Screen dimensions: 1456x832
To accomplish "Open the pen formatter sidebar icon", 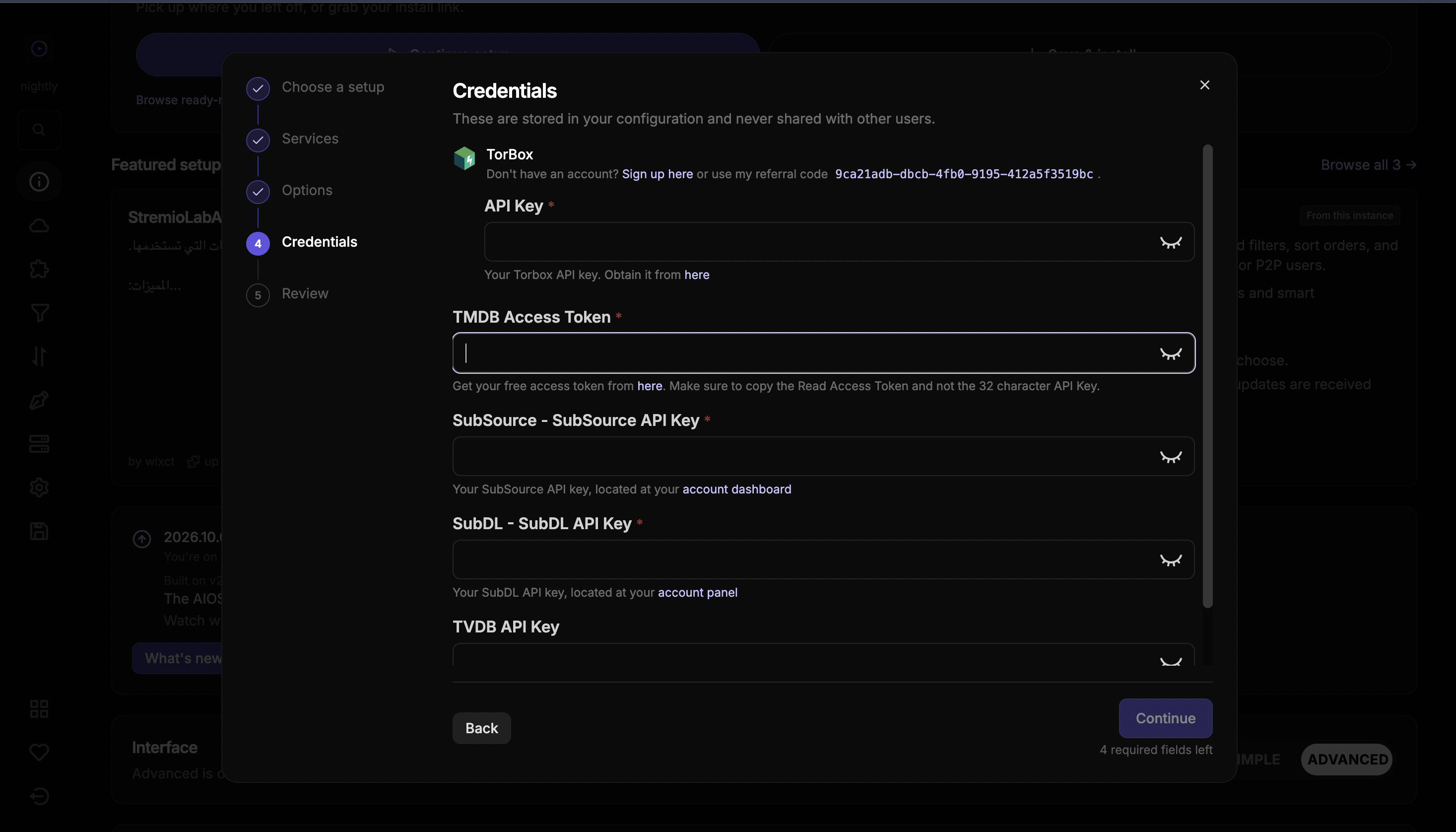I will tap(39, 400).
